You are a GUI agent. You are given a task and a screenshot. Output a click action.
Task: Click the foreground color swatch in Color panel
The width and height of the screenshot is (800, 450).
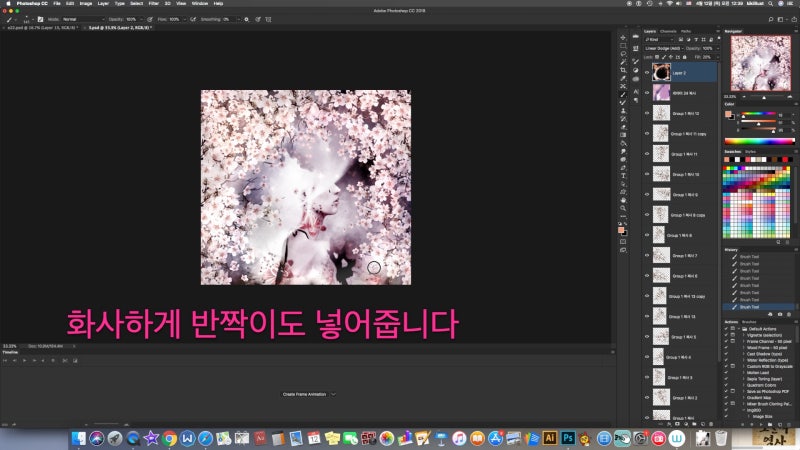tap(728, 114)
